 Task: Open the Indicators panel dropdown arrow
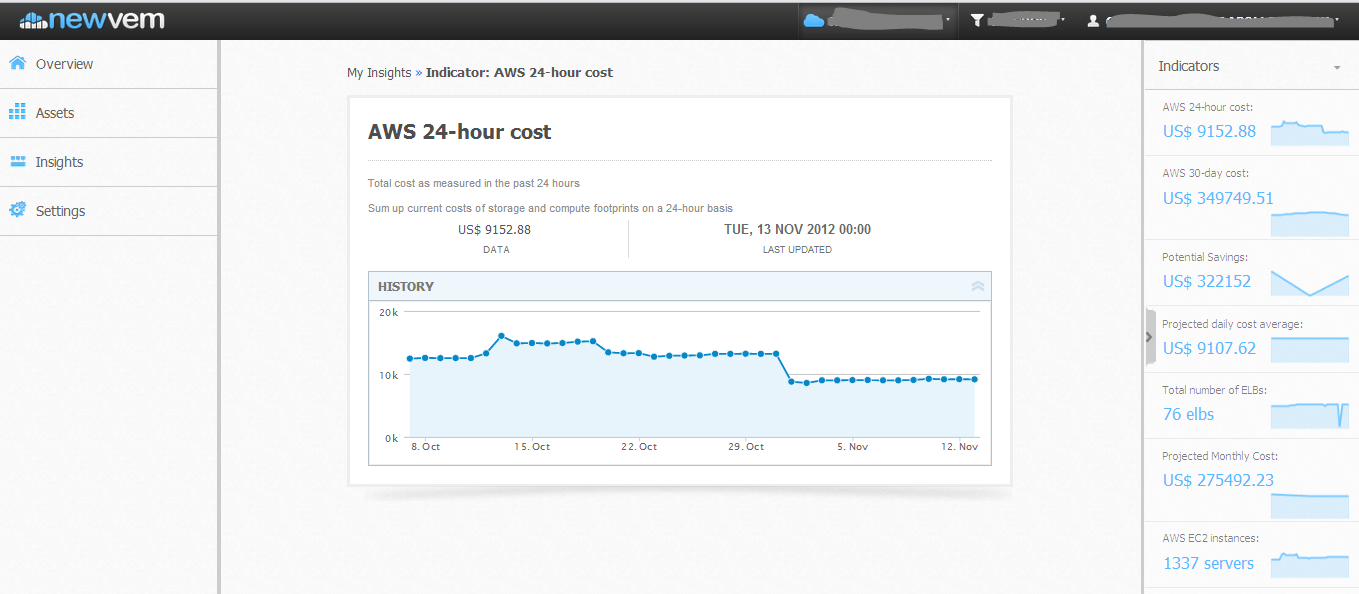coord(1337,67)
